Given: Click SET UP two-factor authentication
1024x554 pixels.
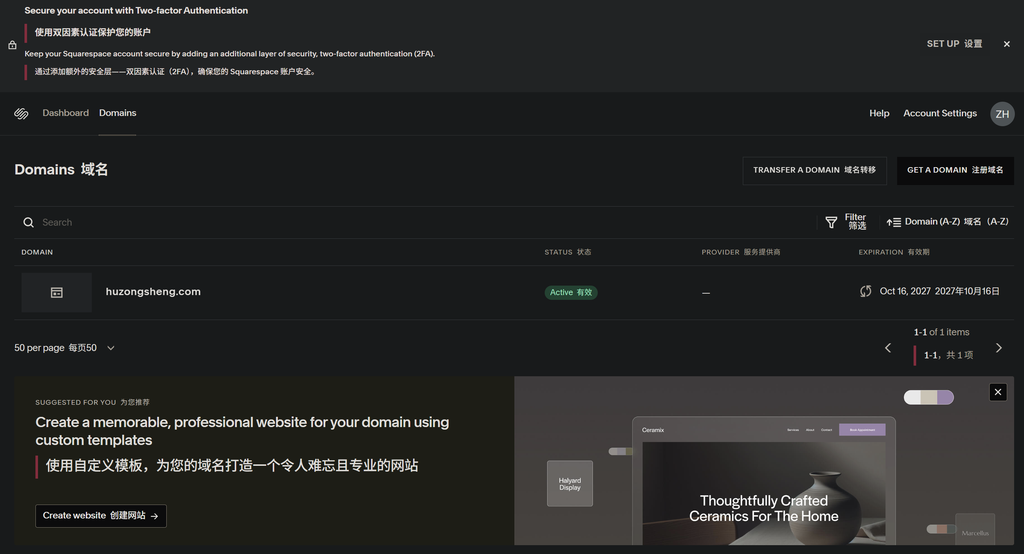Looking at the screenshot, I should [x=954, y=44].
